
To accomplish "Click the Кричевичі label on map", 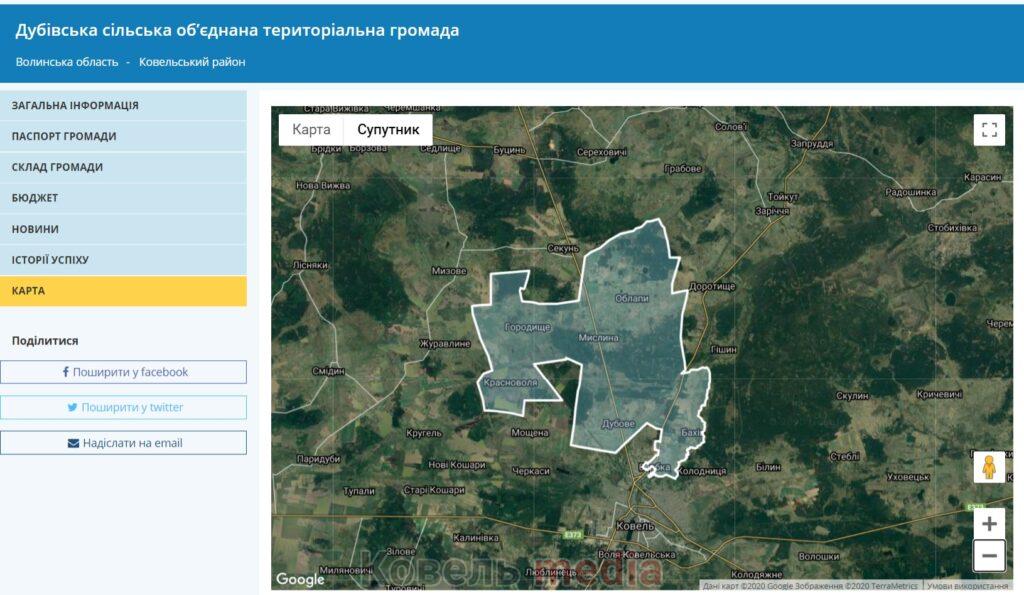I will click(939, 394).
